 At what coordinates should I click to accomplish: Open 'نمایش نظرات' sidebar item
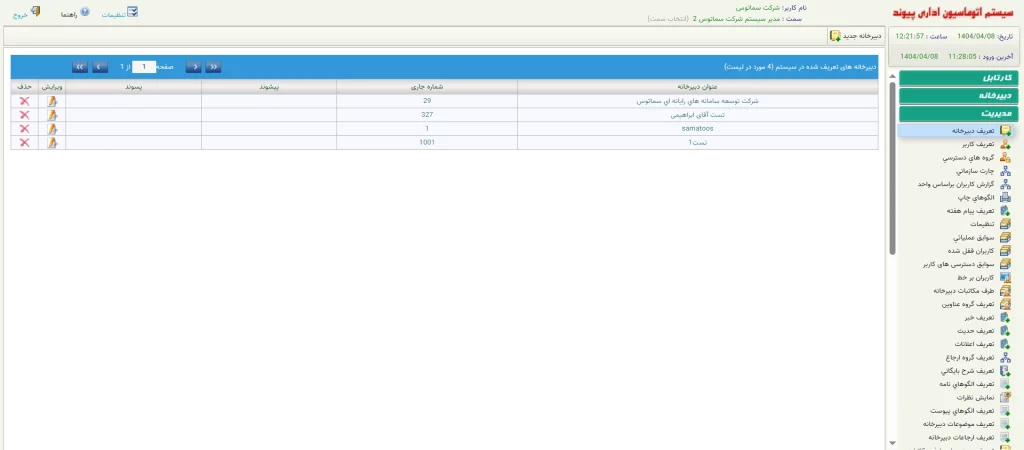pyautogui.click(x=985, y=398)
